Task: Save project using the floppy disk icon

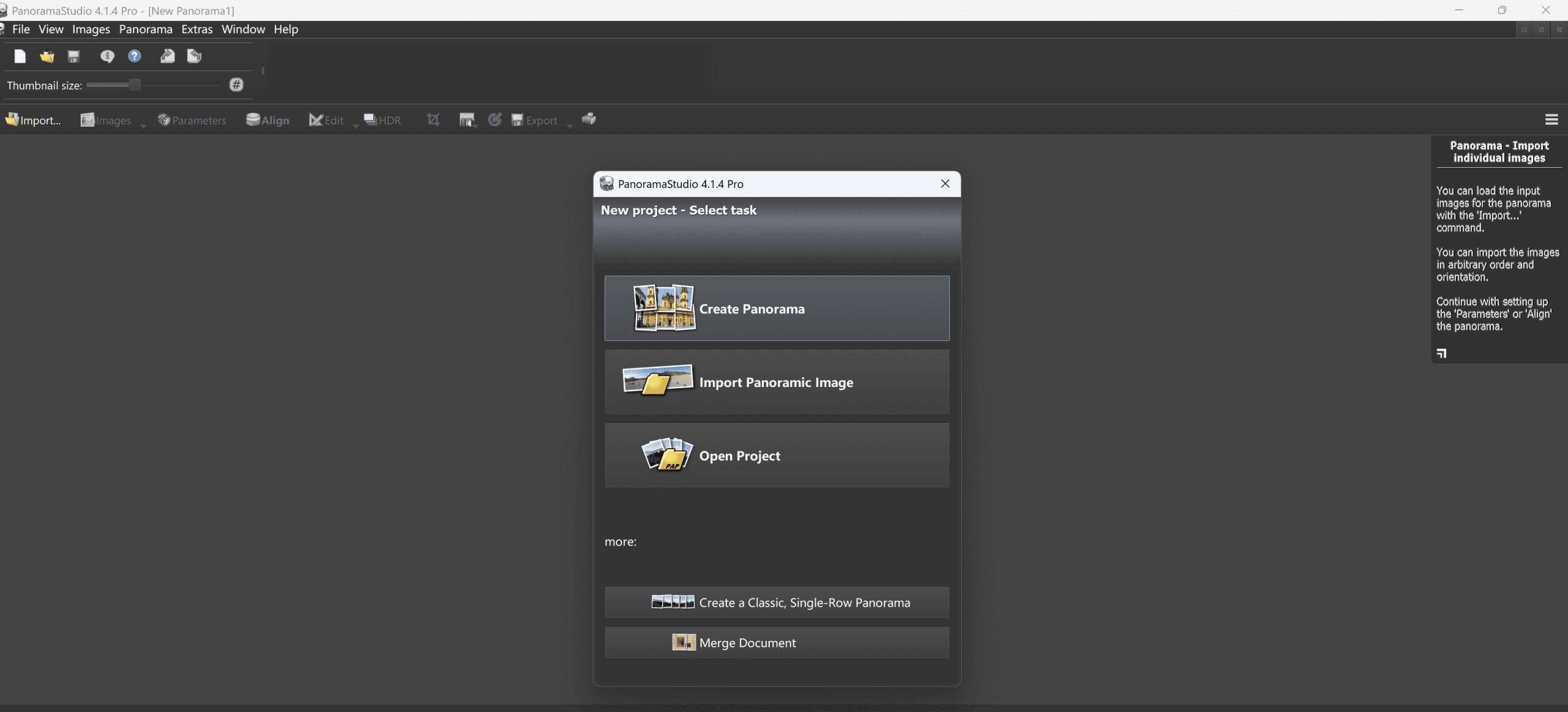Action: tap(74, 57)
